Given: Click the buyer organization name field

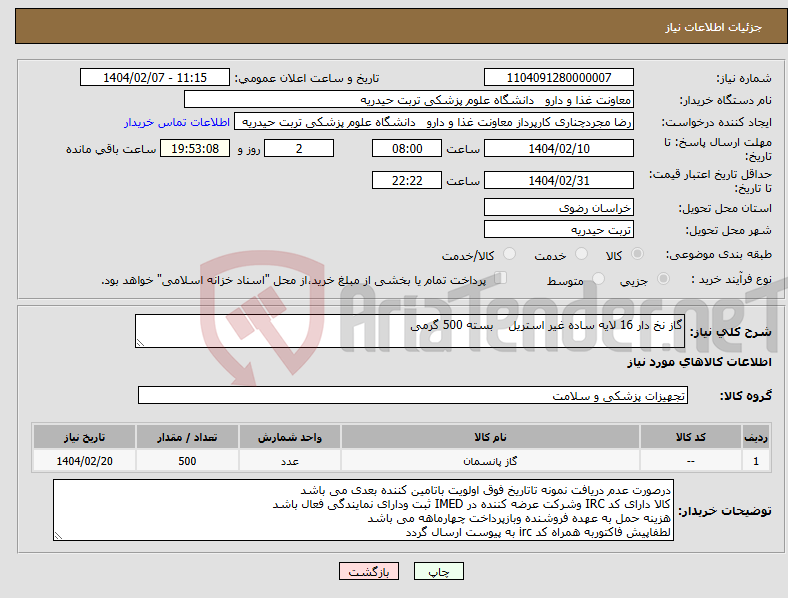Looking at the screenshot, I should click(409, 99).
